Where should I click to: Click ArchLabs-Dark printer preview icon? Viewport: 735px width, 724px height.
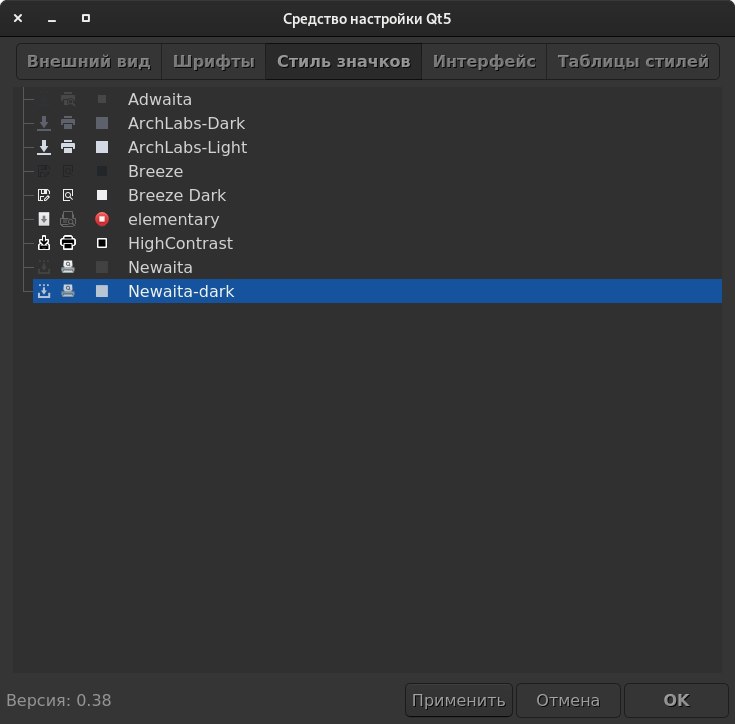click(68, 123)
